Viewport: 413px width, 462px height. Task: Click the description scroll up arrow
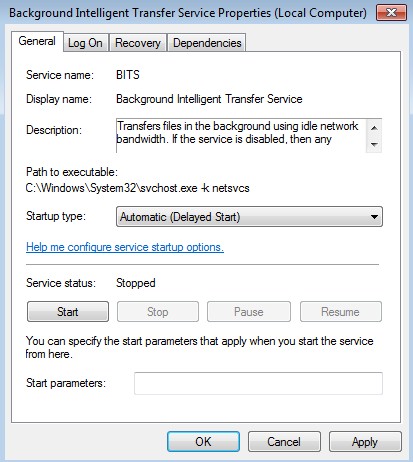374,128
